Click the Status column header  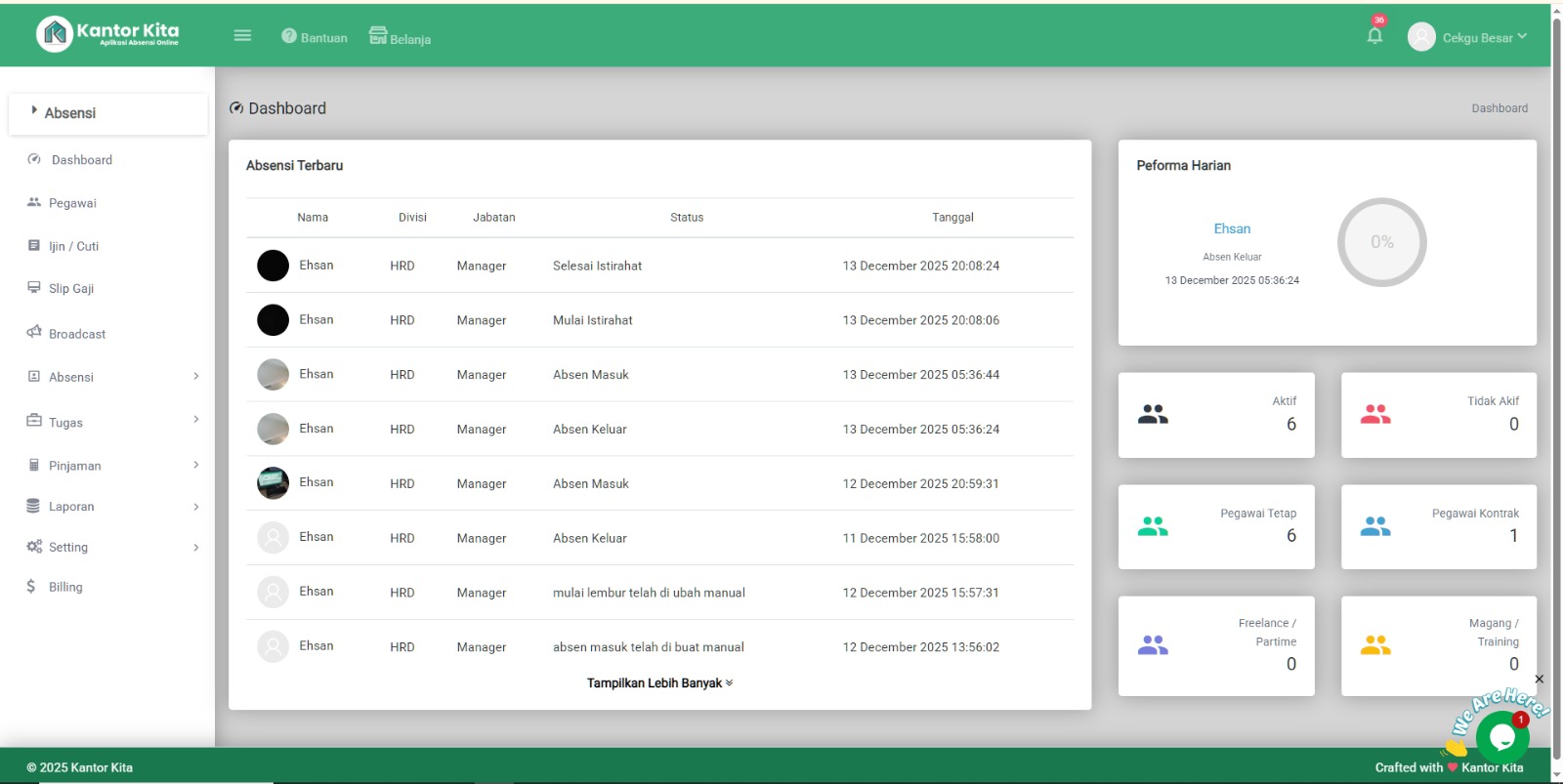pyautogui.click(x=687, y=218)
